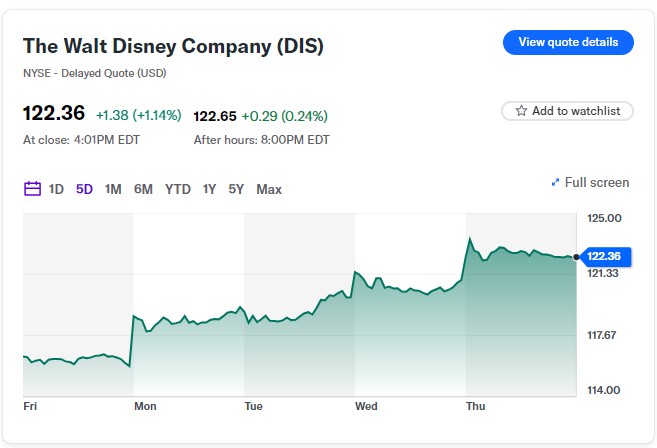Choose the 6M chart period
This screenshot has width=657, height=448.
[x=143, y=189]
